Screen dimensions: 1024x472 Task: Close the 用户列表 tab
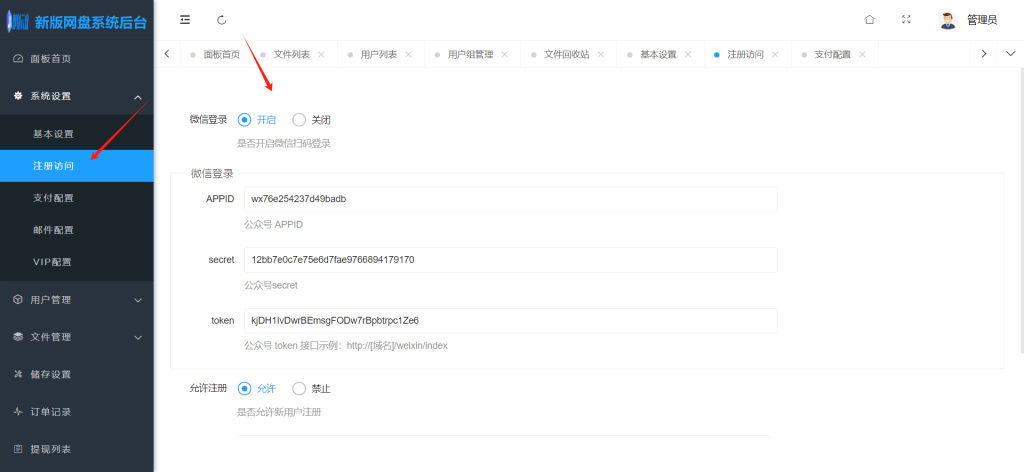(x=409, y=54)
